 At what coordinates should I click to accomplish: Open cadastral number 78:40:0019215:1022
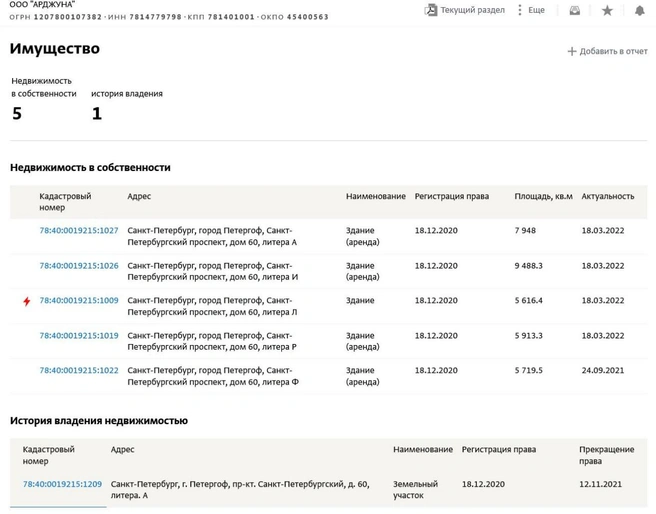click(79, 370)
